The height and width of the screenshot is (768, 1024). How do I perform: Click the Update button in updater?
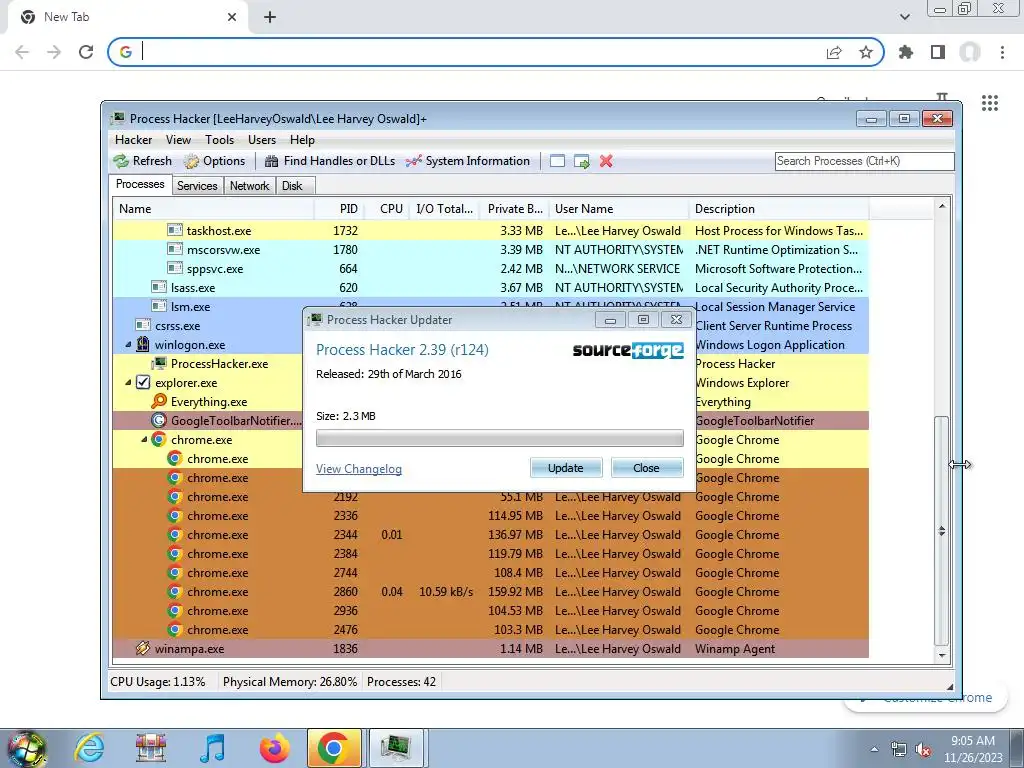tap(566, 468)
